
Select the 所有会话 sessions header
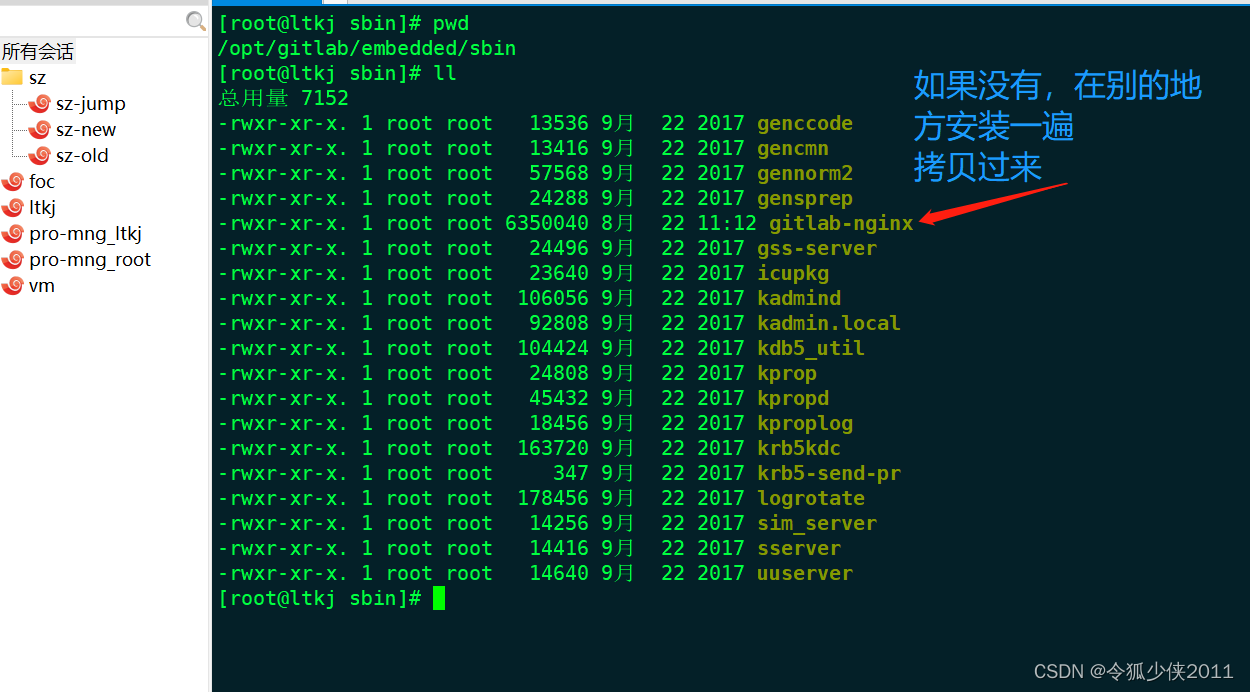pos(37,51)
